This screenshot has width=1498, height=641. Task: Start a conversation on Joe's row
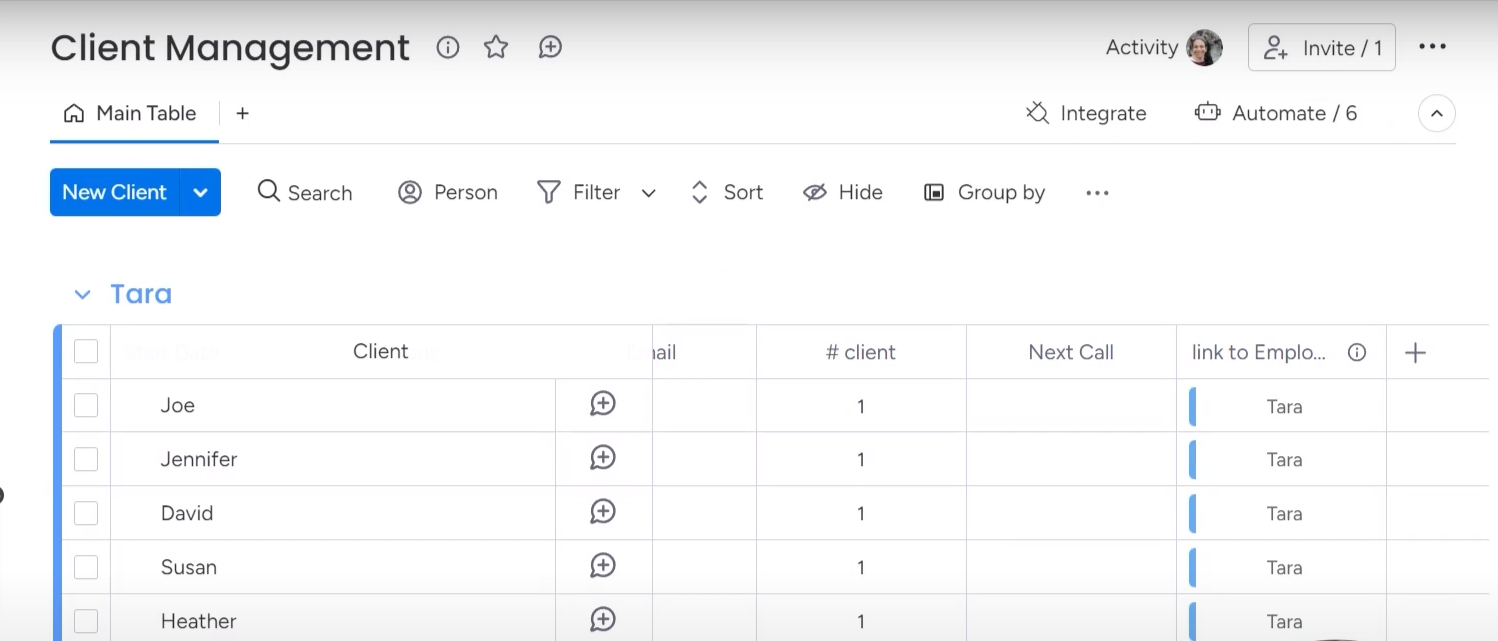click(x=602, y=403)
